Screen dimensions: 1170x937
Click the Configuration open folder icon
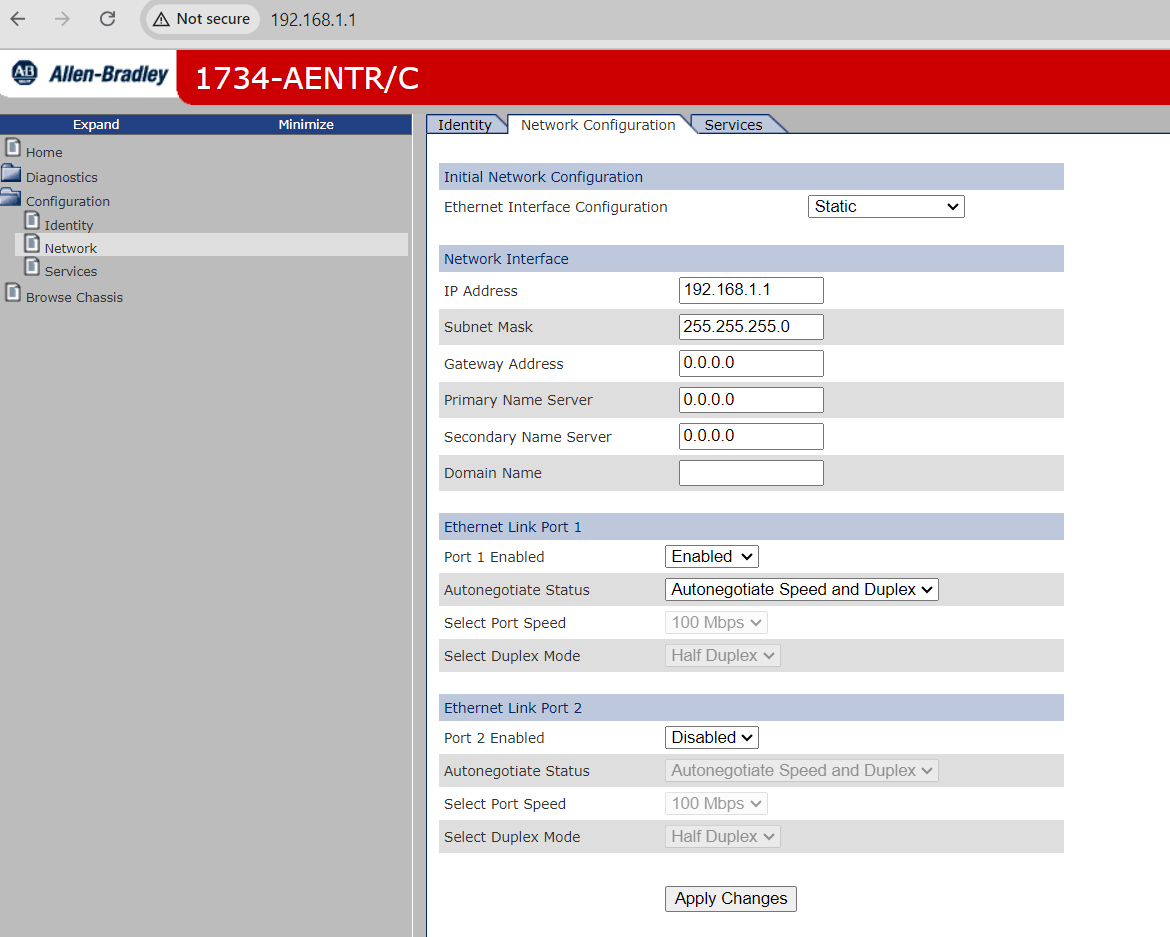tap(11, 196)
